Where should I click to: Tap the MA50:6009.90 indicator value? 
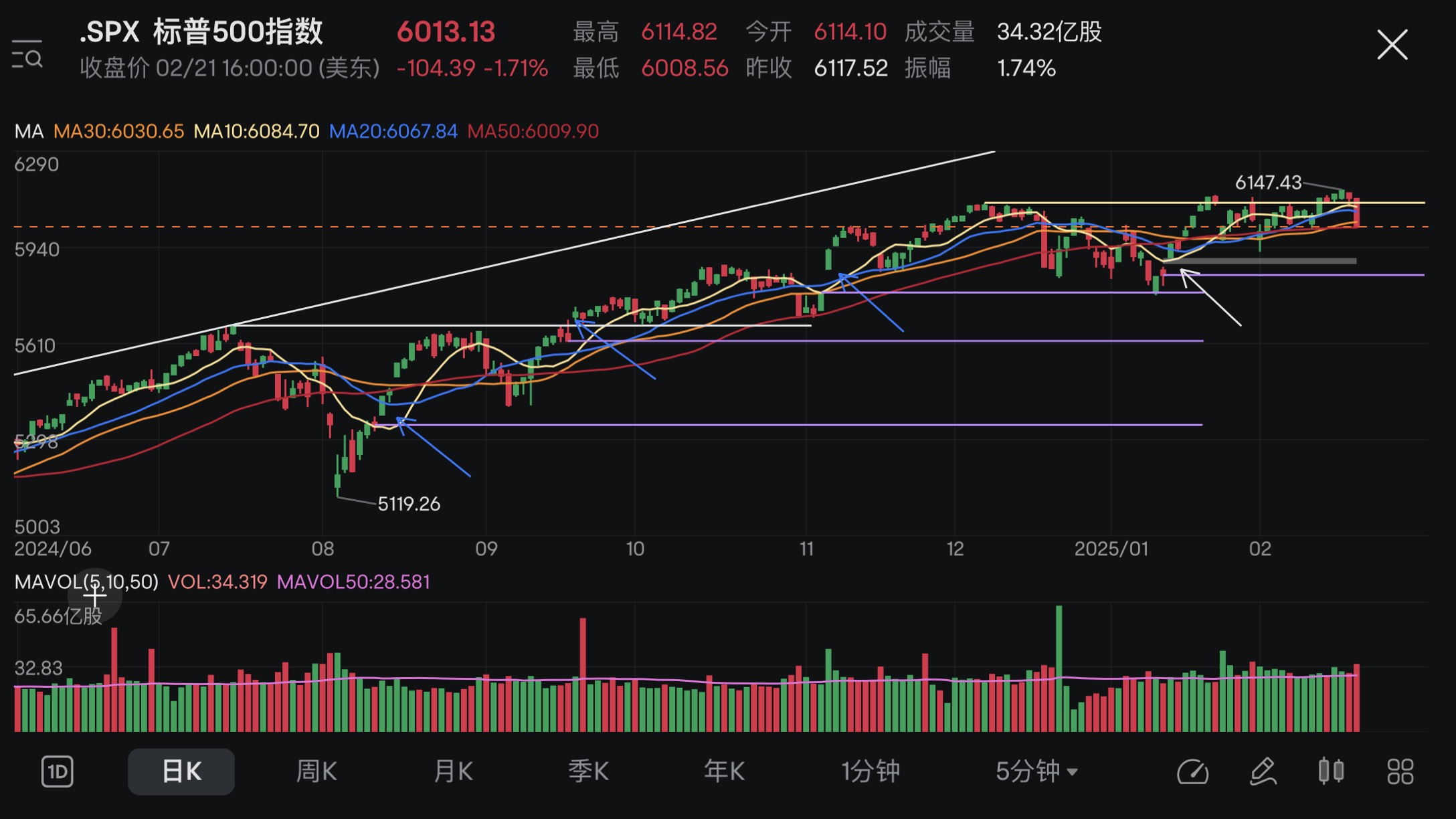tap(533, 131)
